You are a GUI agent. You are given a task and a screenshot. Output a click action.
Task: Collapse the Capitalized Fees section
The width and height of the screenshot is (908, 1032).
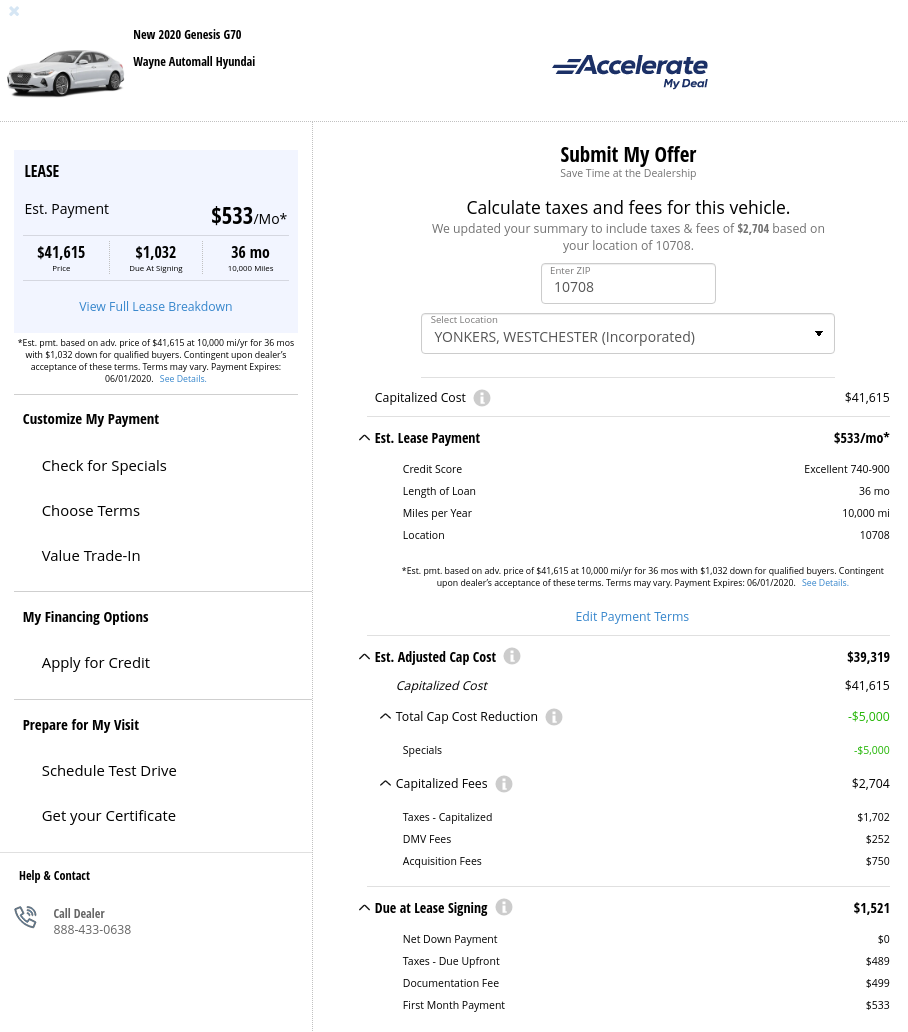385,784
